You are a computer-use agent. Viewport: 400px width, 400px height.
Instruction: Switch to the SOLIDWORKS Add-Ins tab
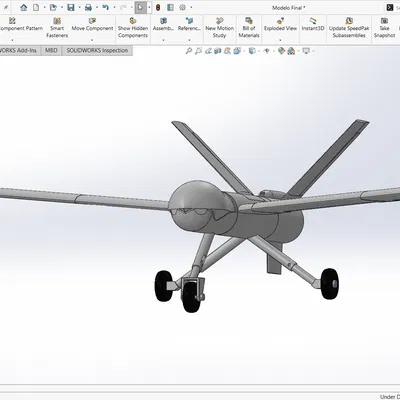click(20, 50)
